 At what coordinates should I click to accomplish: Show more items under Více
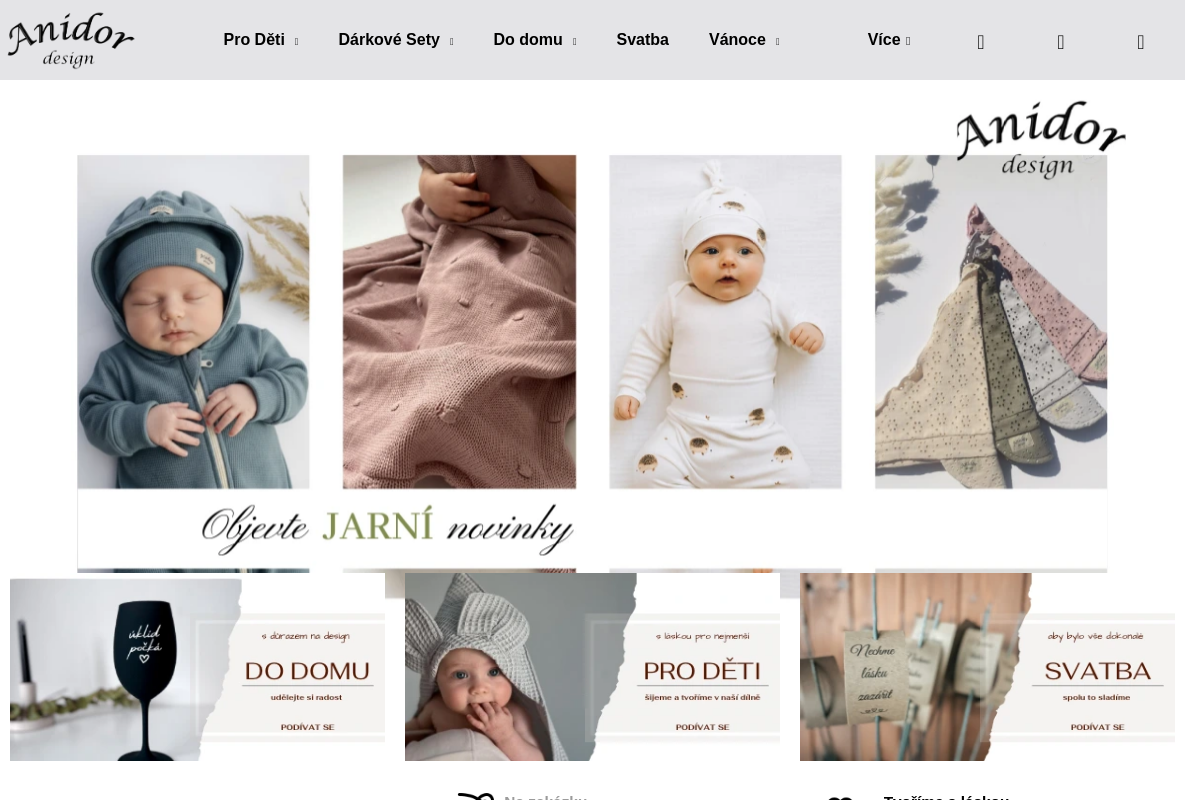click(x=888, y=40)
